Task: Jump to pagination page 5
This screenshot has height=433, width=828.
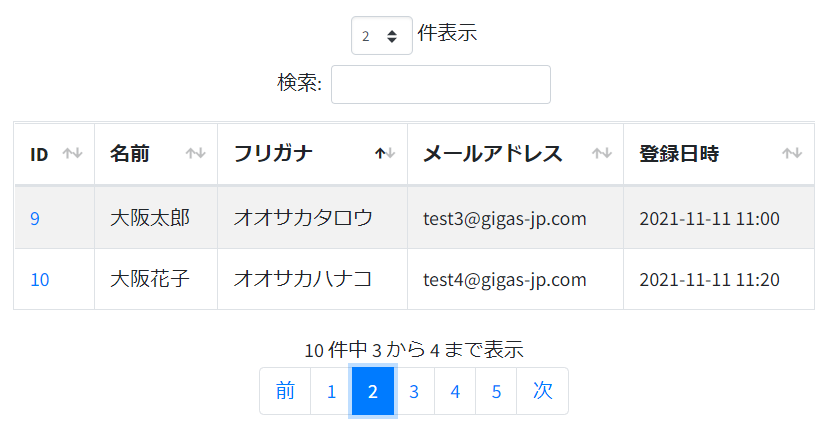Action: 496,391
